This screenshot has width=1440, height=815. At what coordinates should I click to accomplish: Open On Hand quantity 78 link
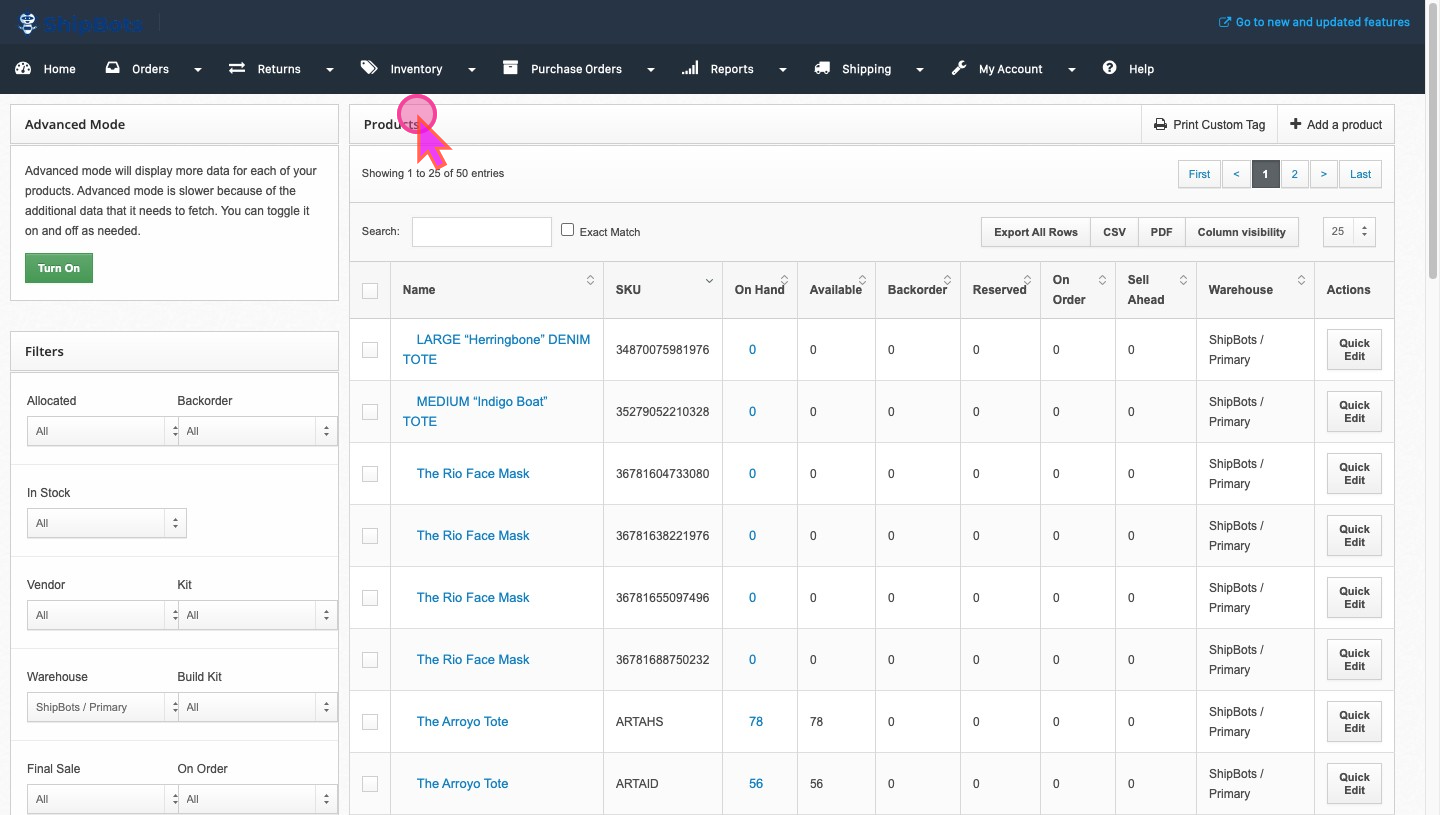[756, 721]
